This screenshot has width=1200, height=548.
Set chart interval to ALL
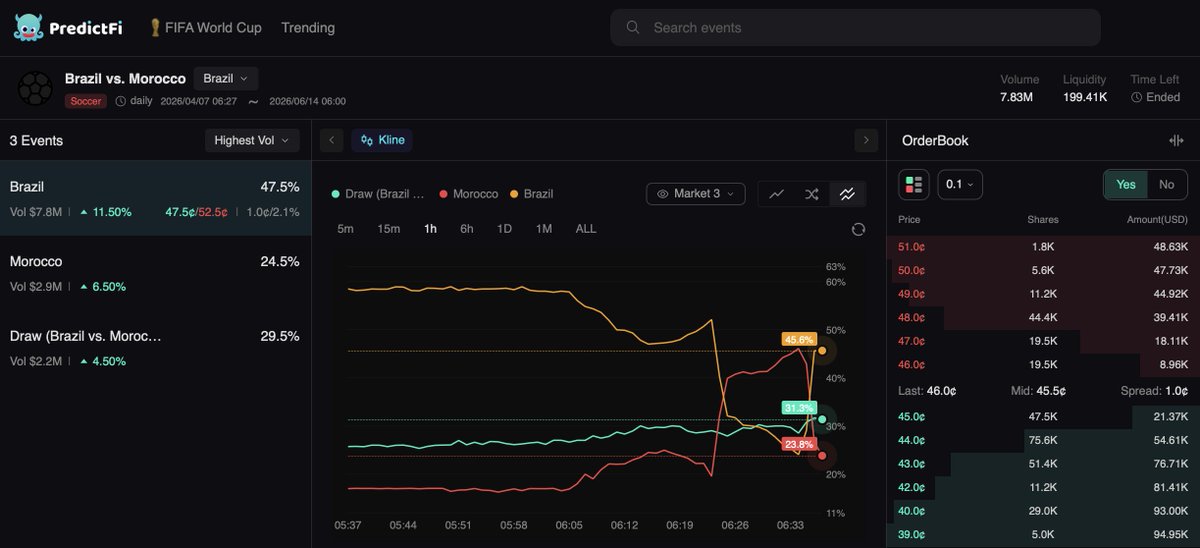[x=586, y=229]
